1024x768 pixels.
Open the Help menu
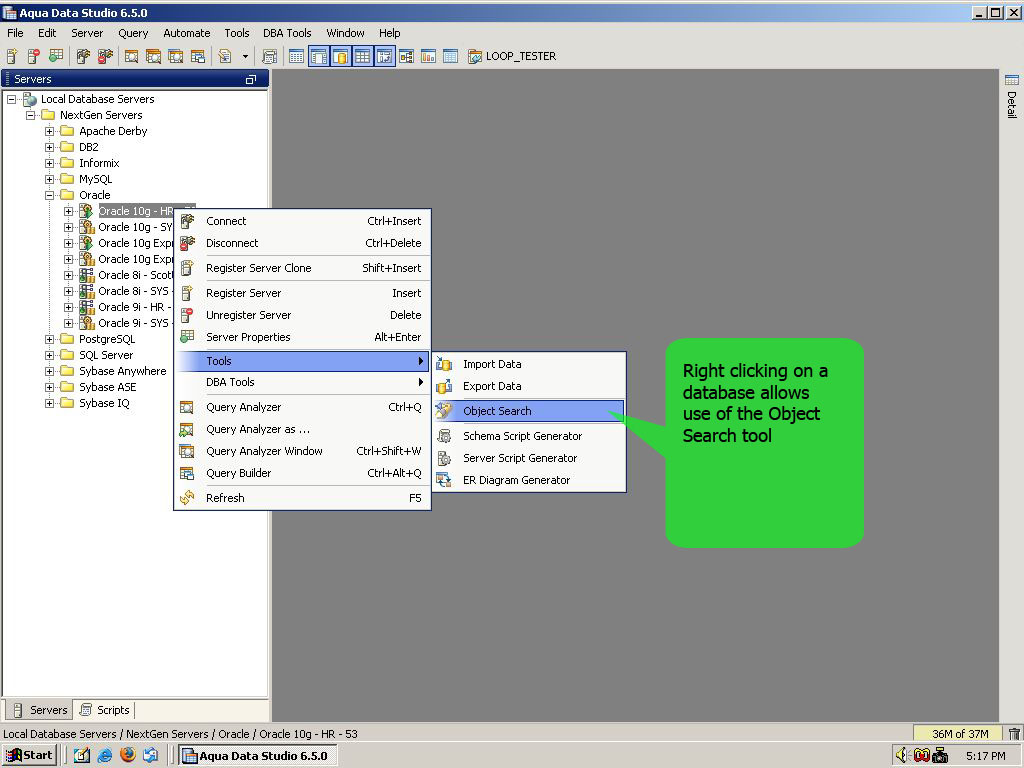coord(389,33)
